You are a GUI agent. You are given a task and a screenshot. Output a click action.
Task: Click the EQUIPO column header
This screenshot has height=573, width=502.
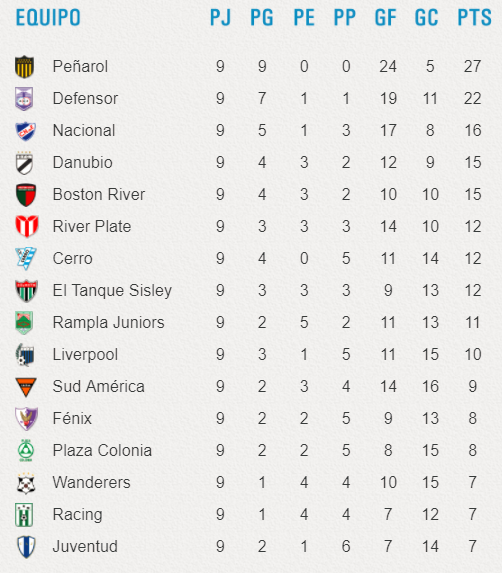48,18
